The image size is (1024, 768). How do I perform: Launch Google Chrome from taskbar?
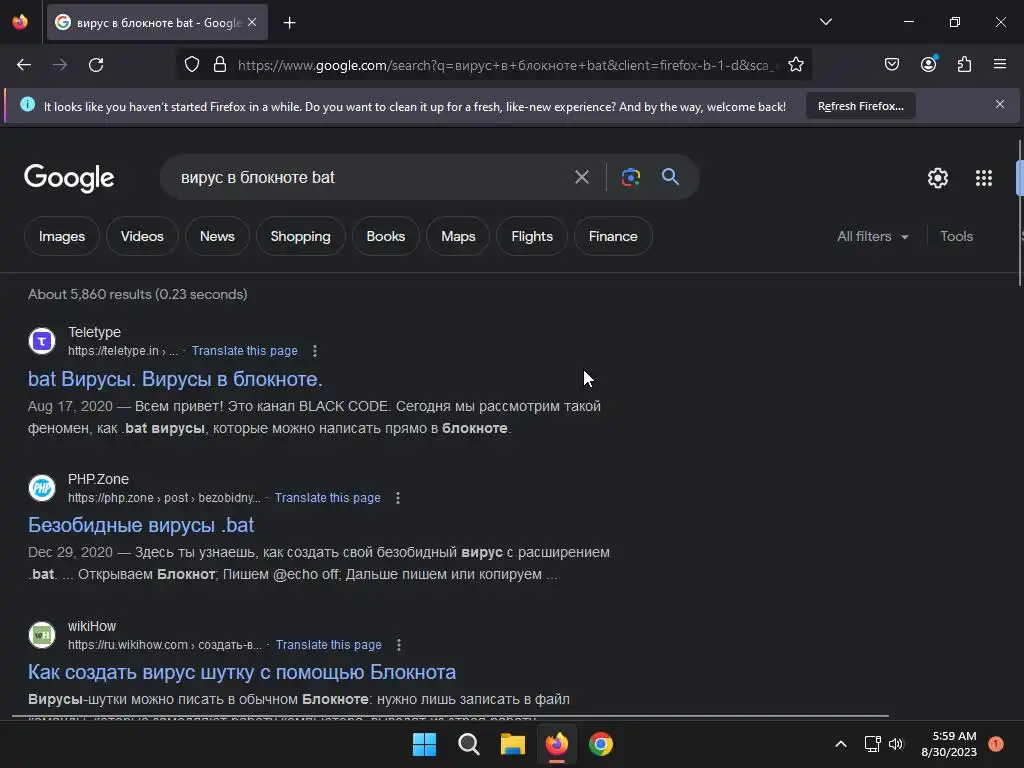tap(601, 744)
